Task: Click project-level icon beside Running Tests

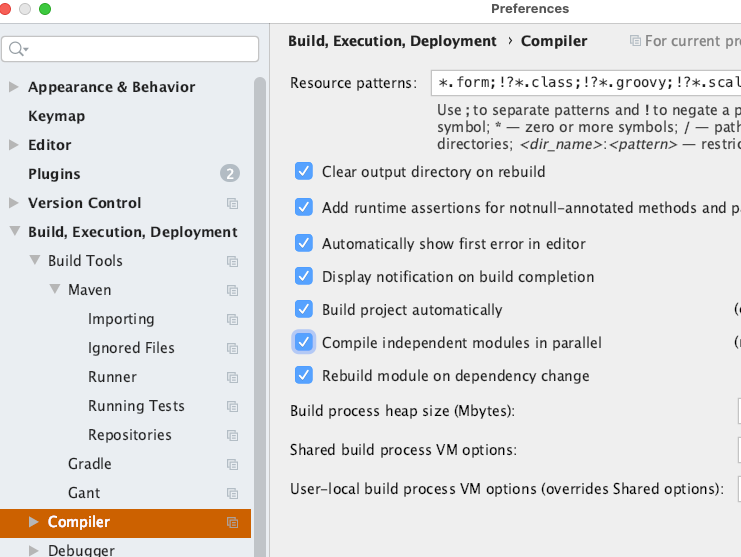Action: click(x=232, y=406)
